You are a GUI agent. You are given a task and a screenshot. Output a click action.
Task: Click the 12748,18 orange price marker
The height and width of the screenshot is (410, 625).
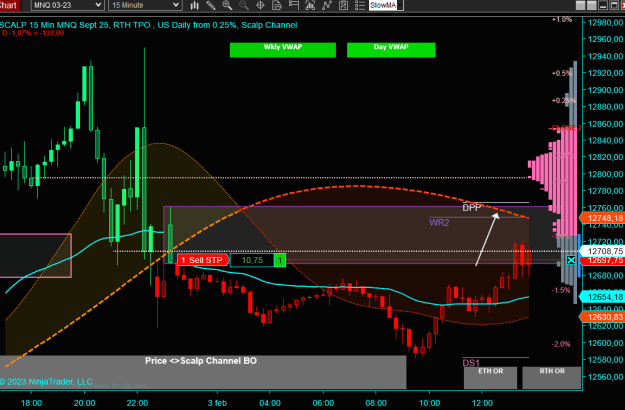click(x=601, y=218)
